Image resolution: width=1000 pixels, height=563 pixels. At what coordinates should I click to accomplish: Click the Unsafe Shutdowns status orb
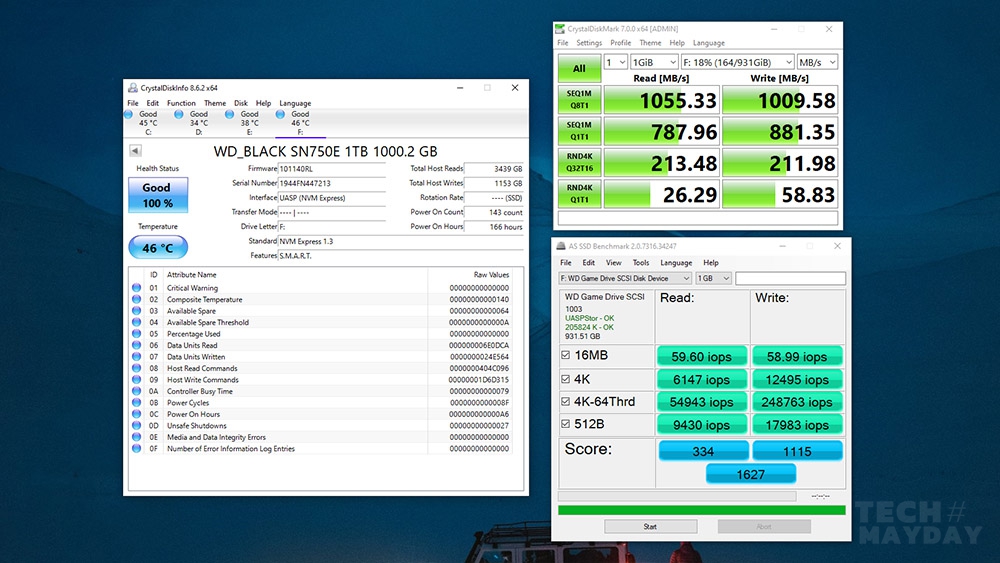pos(136,425)
